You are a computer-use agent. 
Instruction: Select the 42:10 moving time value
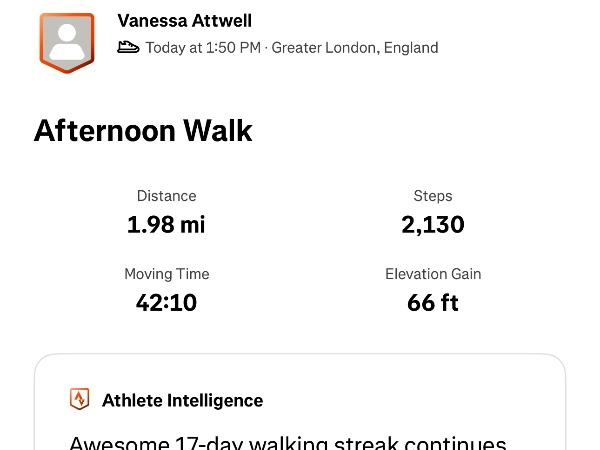[166, 302]
